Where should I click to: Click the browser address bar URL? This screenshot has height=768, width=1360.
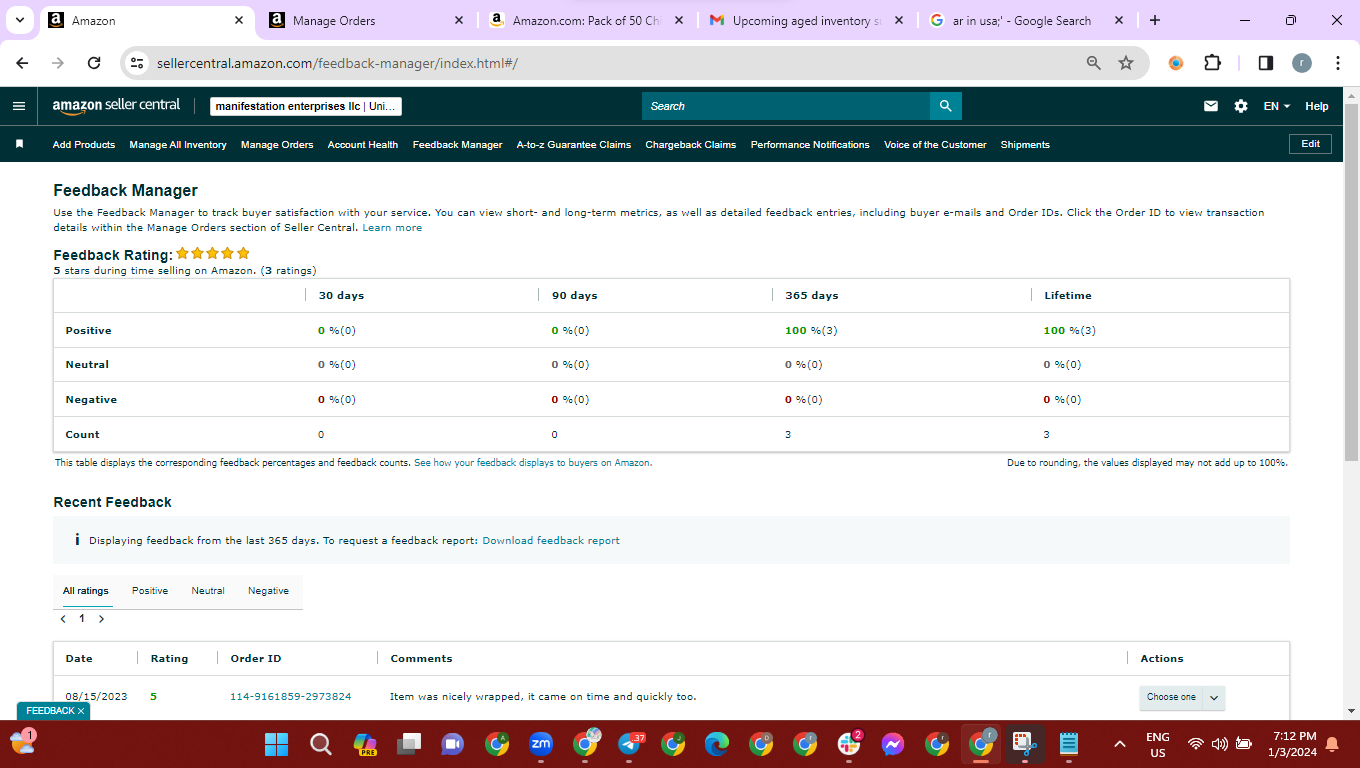click(x=337, y=63)
